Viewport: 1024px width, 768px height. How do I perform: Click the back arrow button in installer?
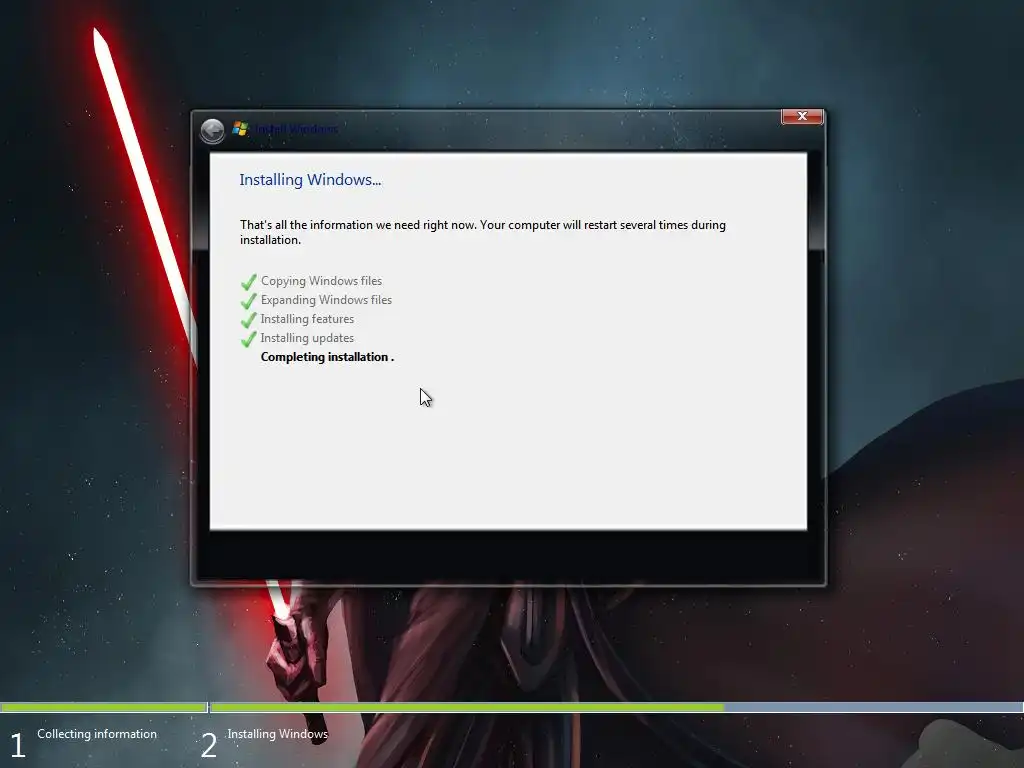[x=212, y=131]
